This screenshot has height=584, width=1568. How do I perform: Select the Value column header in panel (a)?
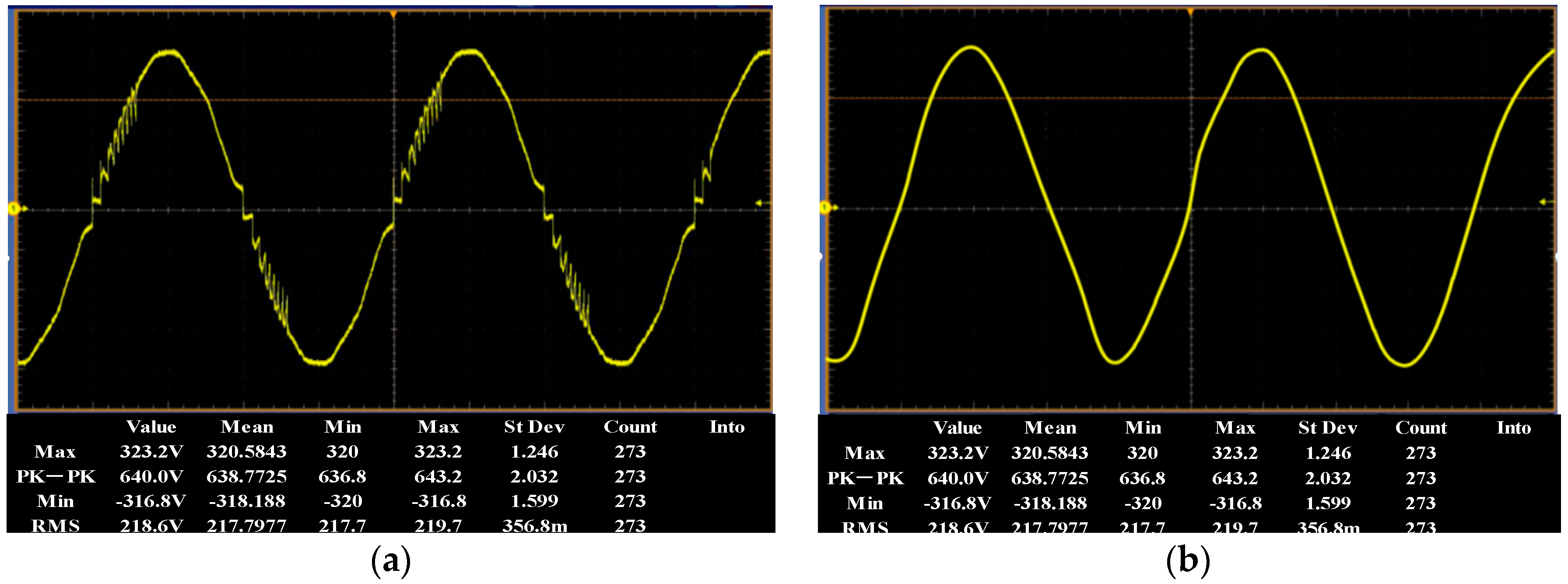pyautogui.click(x=152, y=427)
